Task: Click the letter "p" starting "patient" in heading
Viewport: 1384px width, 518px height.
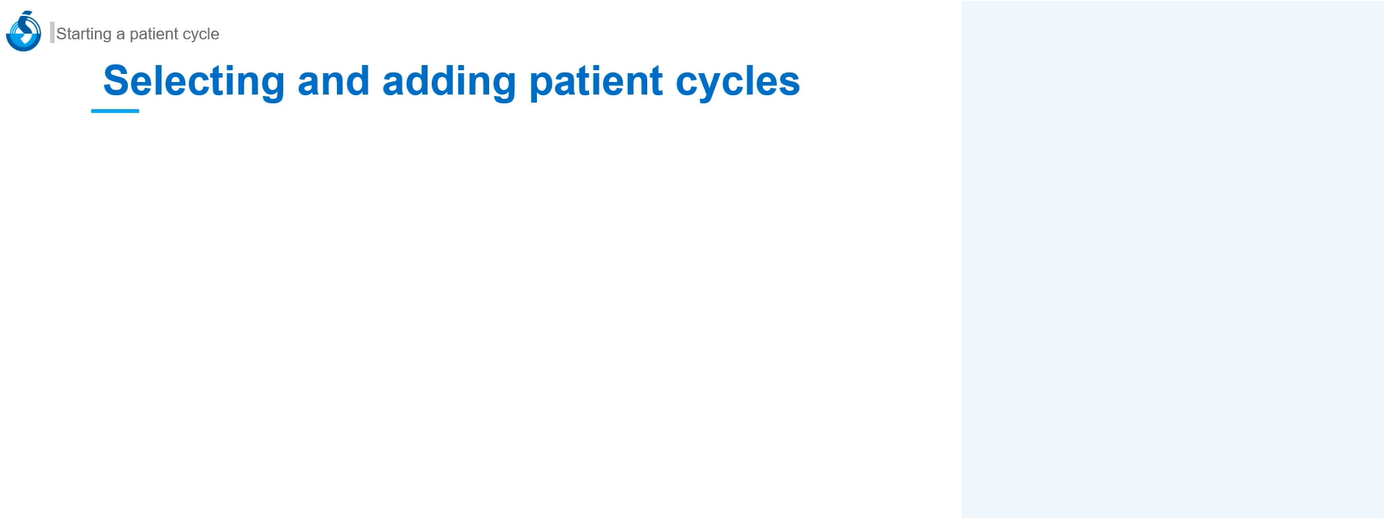Action: 540,83
